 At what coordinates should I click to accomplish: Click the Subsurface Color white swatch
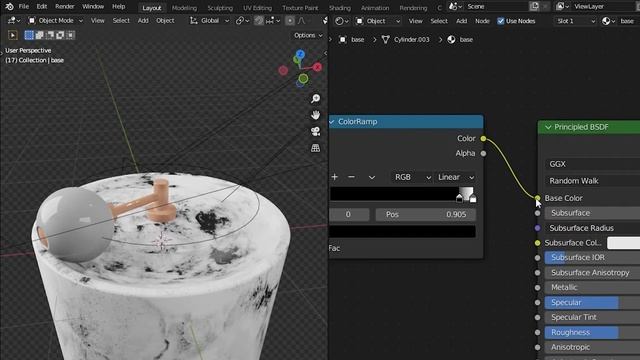point(623,243)
